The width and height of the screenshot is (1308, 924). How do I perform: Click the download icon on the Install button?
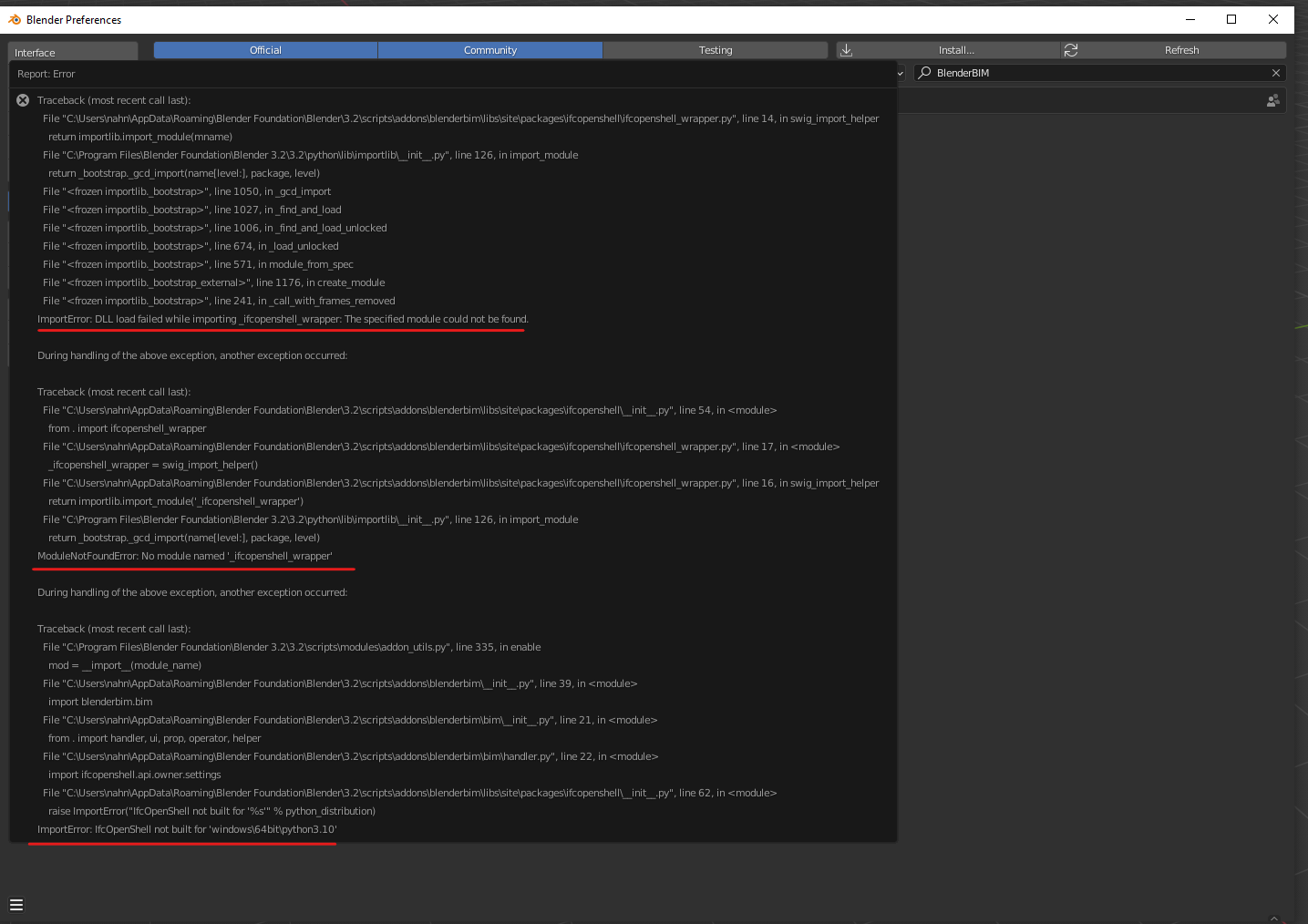(846, 50)
